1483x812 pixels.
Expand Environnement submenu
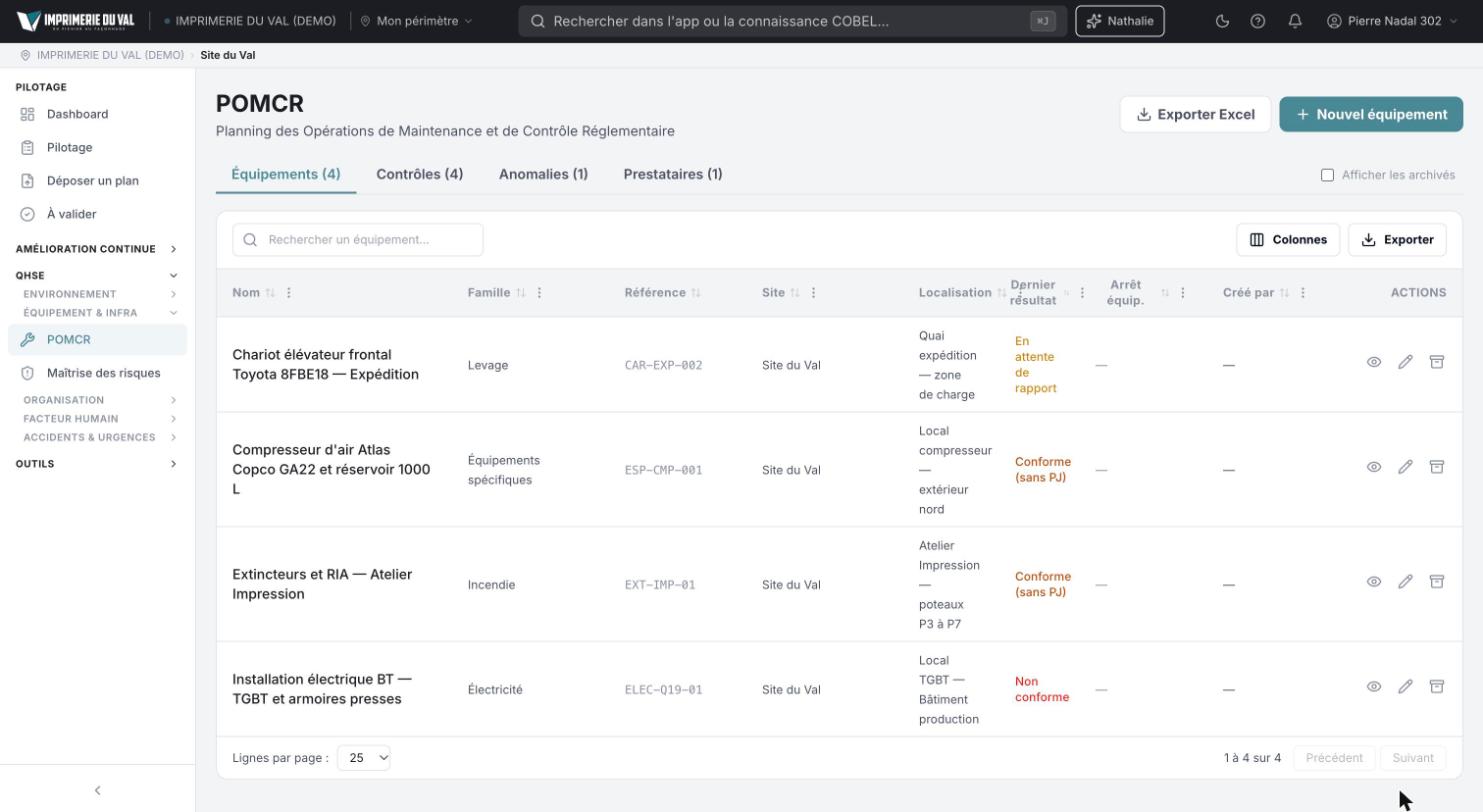[x=99, y=294]
